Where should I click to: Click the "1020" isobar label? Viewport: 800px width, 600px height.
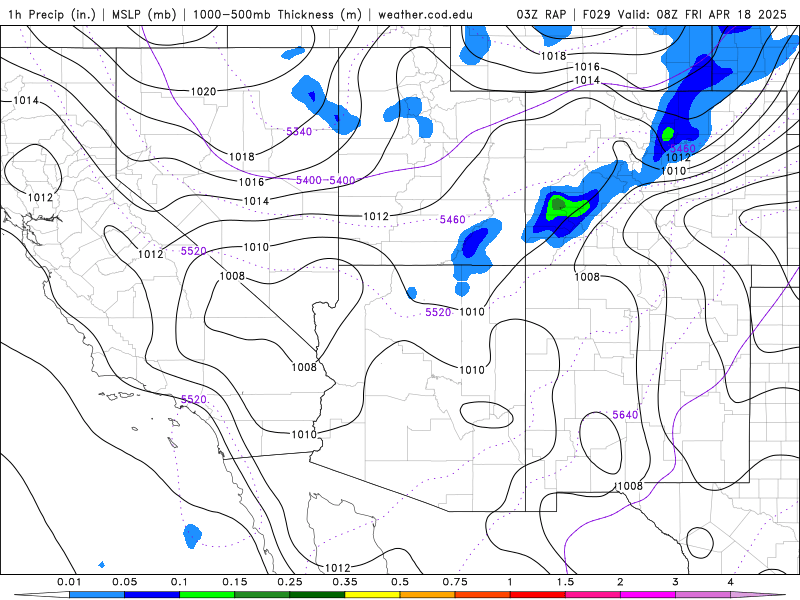204,91
